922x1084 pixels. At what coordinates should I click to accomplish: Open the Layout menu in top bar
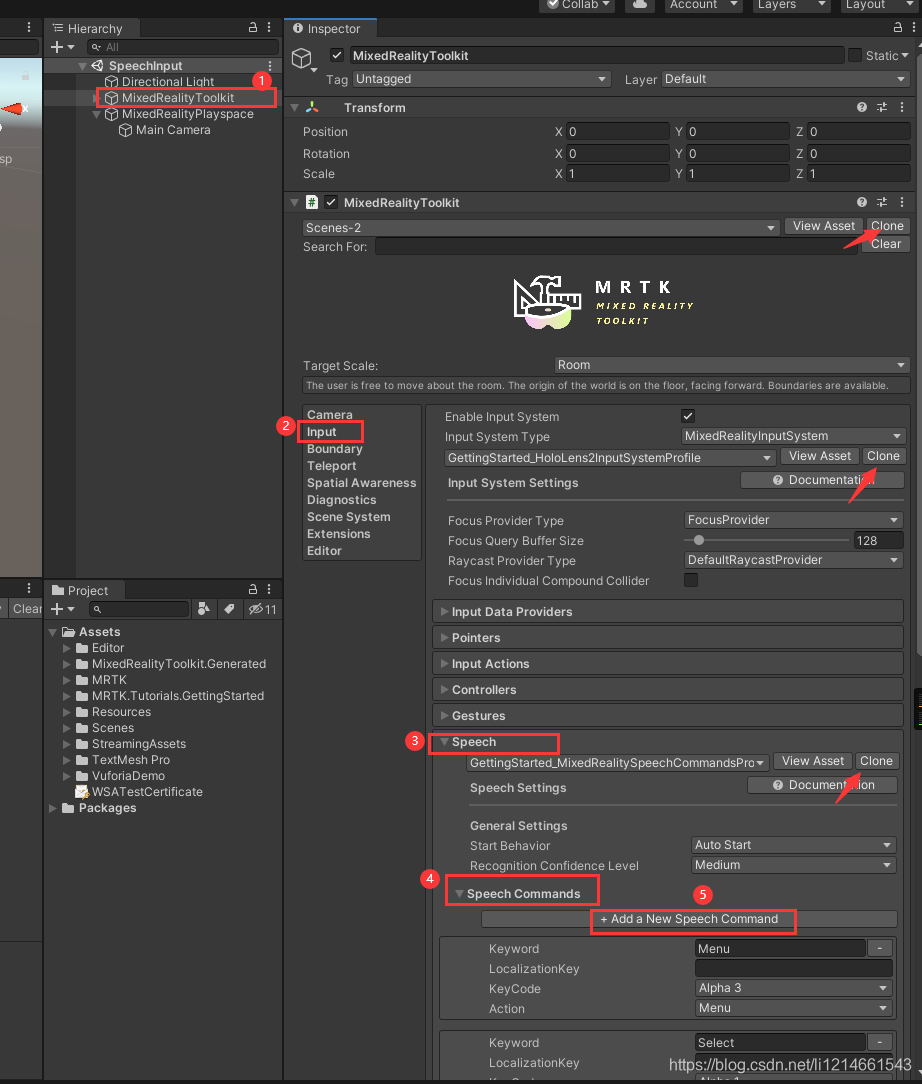[x=880, y=5]
